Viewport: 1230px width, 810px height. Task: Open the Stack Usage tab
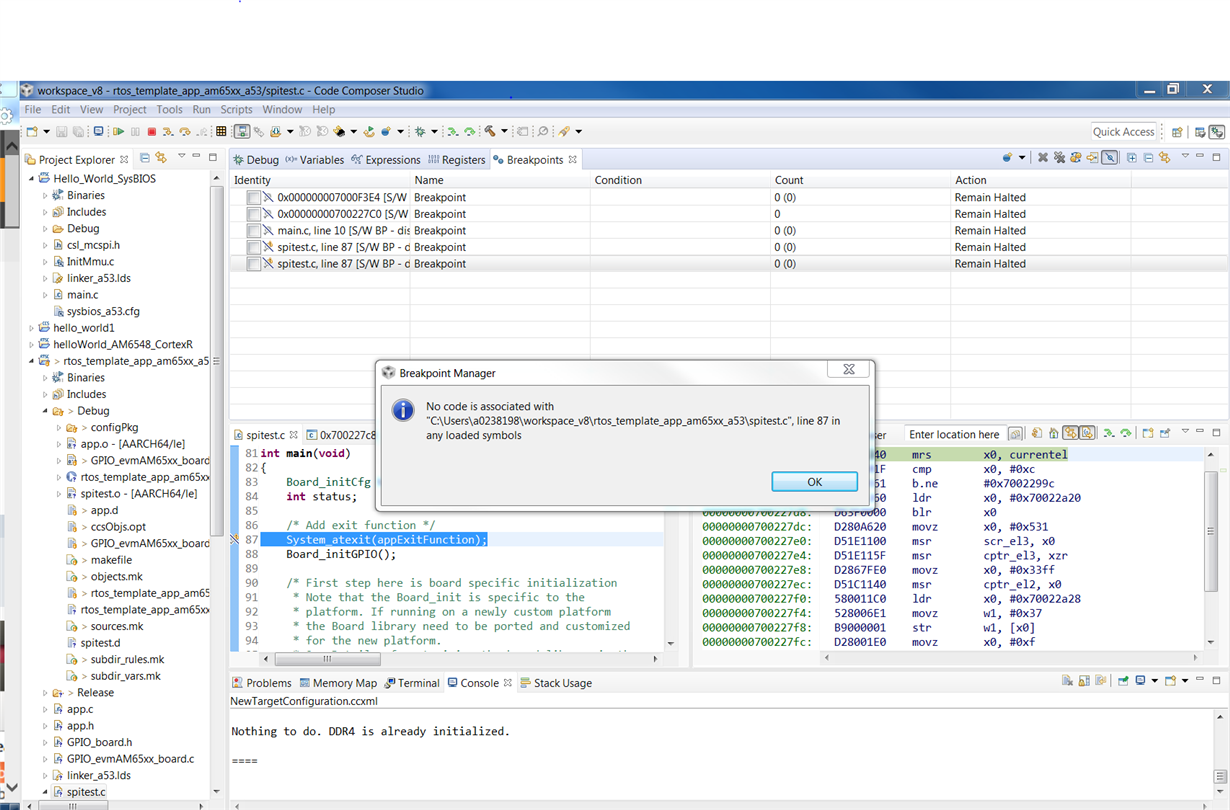click(x=555, y=683)
